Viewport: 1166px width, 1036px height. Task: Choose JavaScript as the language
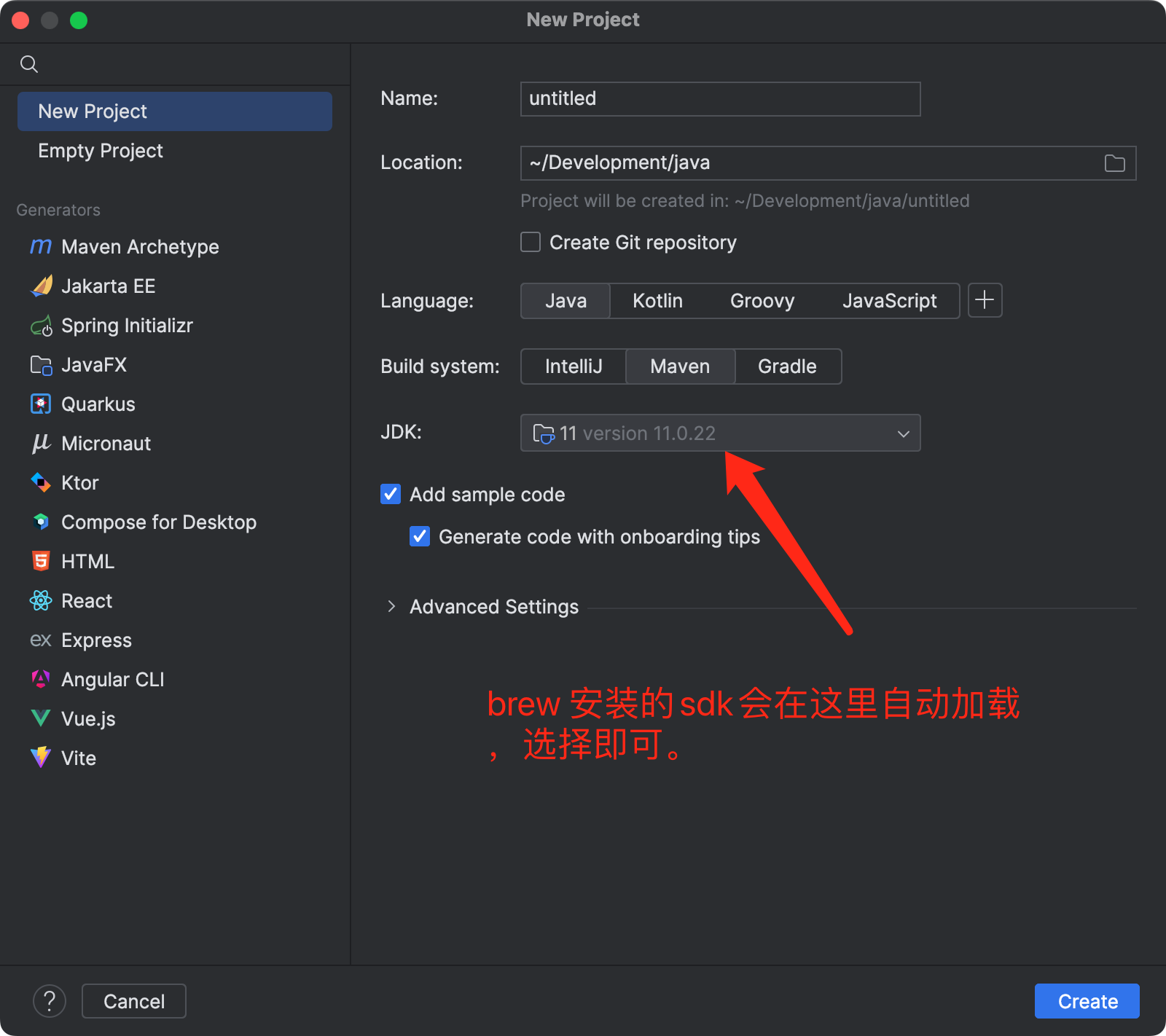[x=889, y=301]
